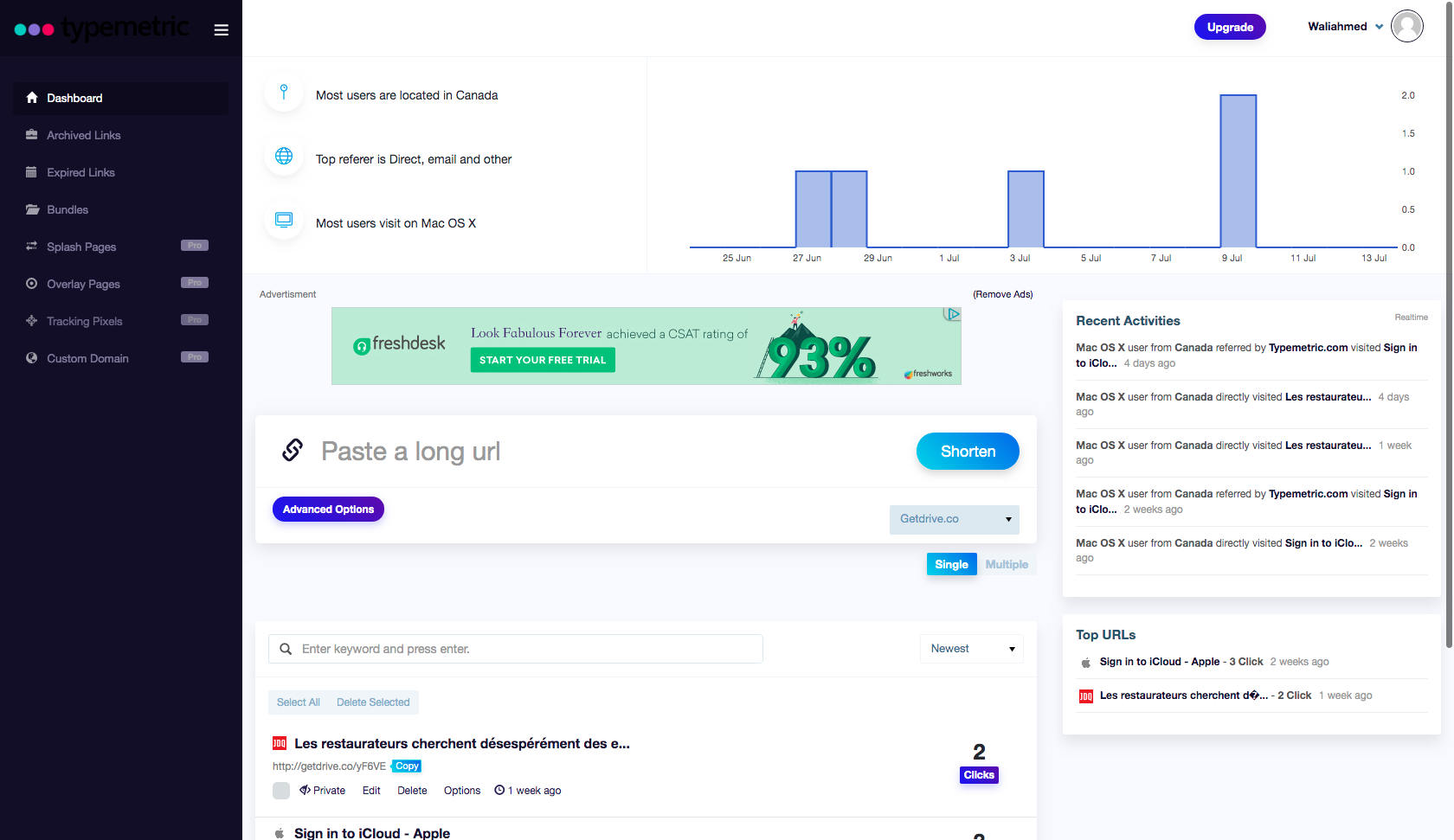
Task: Click the Bundles folder icon
Action: point(32,209)
